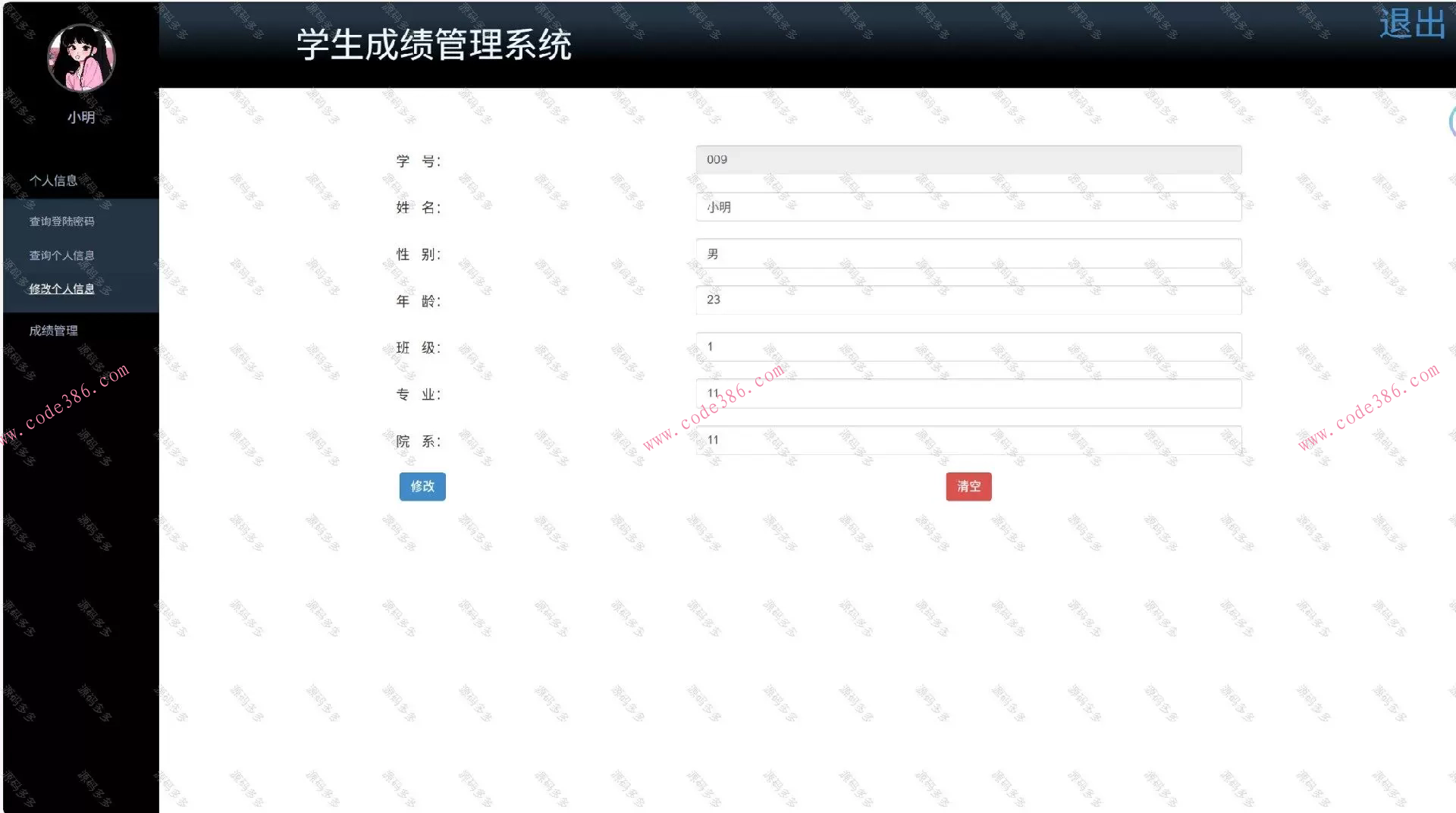Screen dimensions: 1456x813
Task: Open 查询个人信息 in the sidebar
Action: coord(61,255)
